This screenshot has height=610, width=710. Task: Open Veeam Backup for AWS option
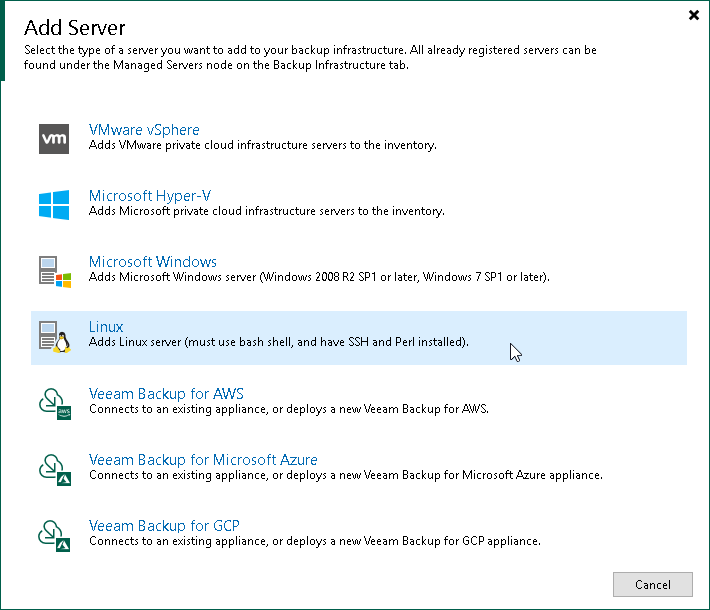click(166, 393)
